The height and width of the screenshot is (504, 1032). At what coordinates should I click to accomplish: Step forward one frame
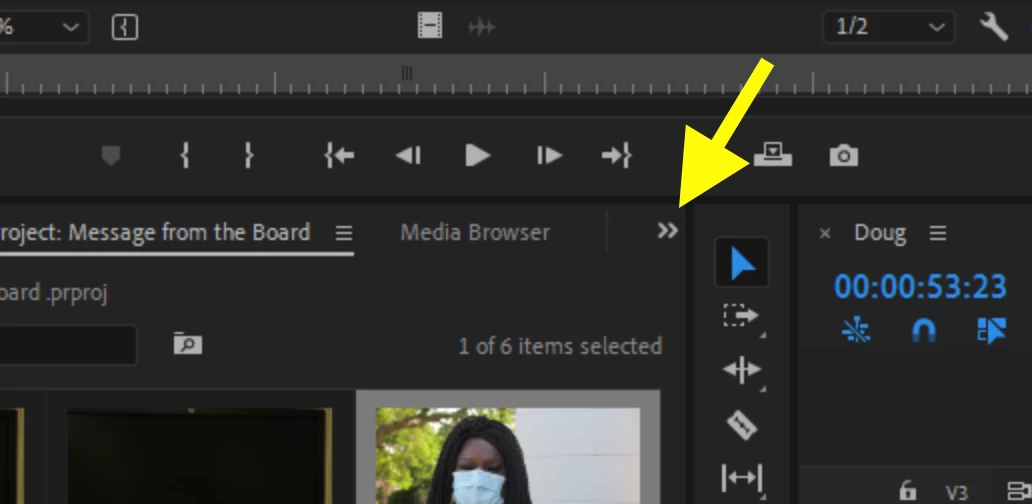pos(549,156)
